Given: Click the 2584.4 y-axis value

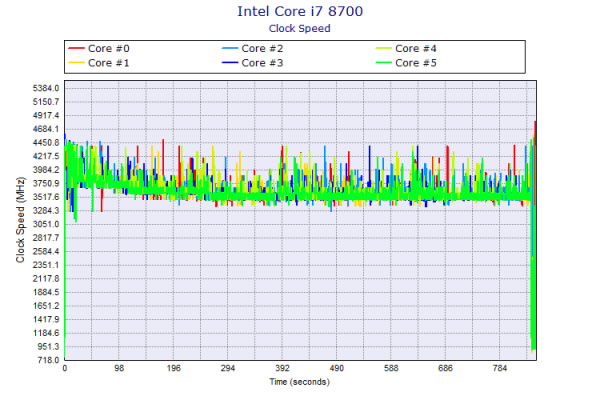Looking at the screenshot, I should pyautogui.click(x=46, y=251).
